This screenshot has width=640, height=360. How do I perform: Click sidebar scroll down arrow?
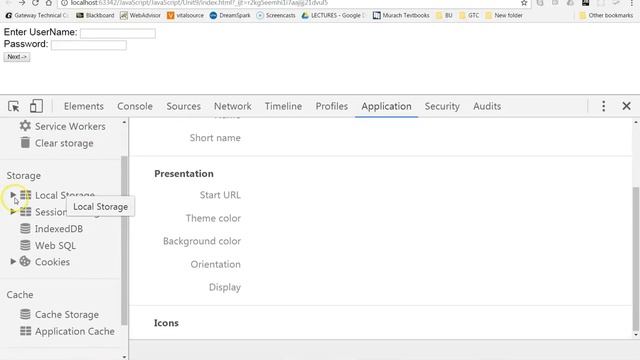124,357
